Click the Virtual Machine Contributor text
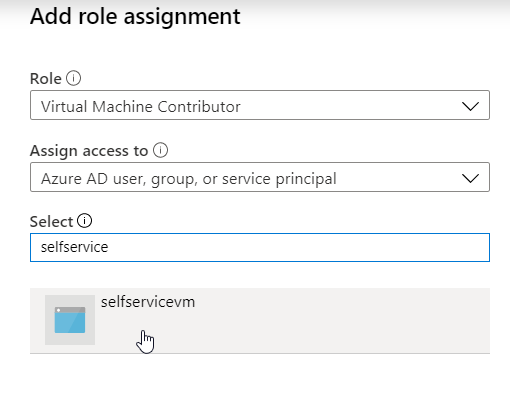 [140, 107]
